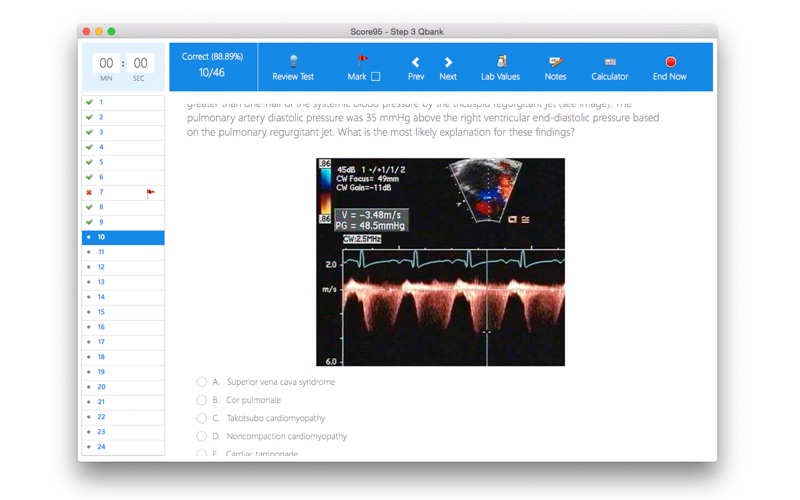Jump to question 23
Viewport: 800px width, 500px height.
(123, 432)
